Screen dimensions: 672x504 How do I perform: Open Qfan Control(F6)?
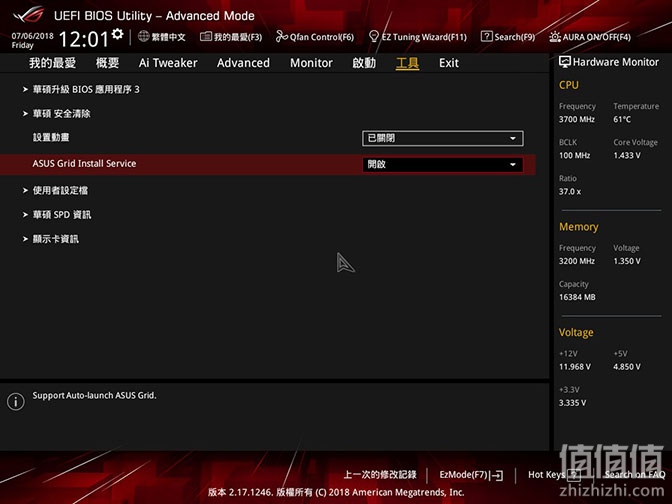click(322, 37)
